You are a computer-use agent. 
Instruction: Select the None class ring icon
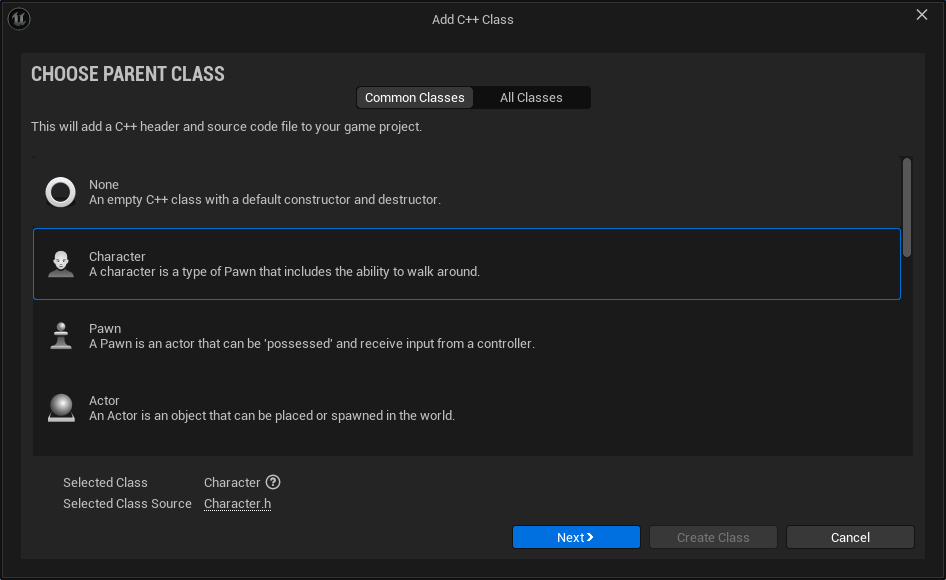pos(61,192)
